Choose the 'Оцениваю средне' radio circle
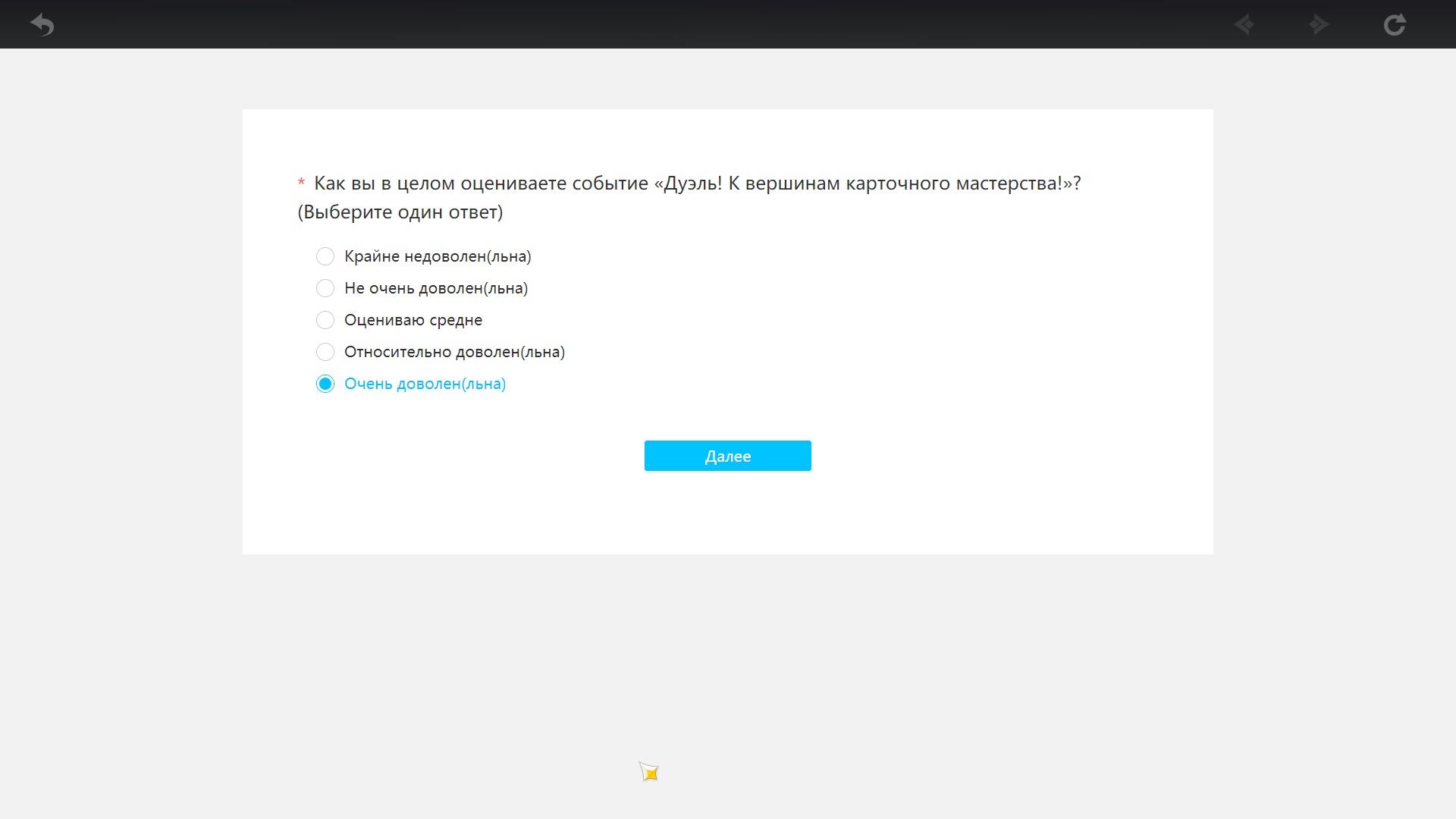This screenshot has width=1456, height=819. (x=325, y=320)
